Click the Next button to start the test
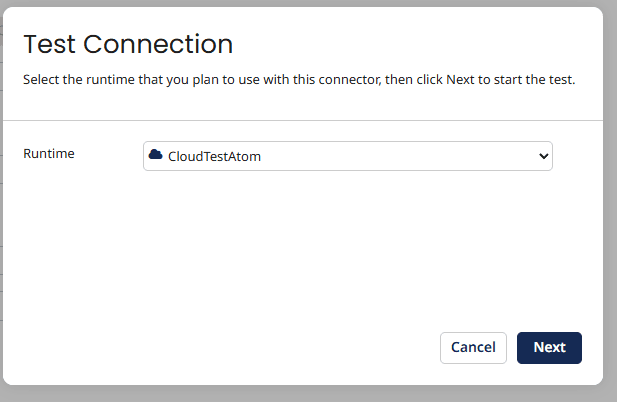 [x=549, y=347]
